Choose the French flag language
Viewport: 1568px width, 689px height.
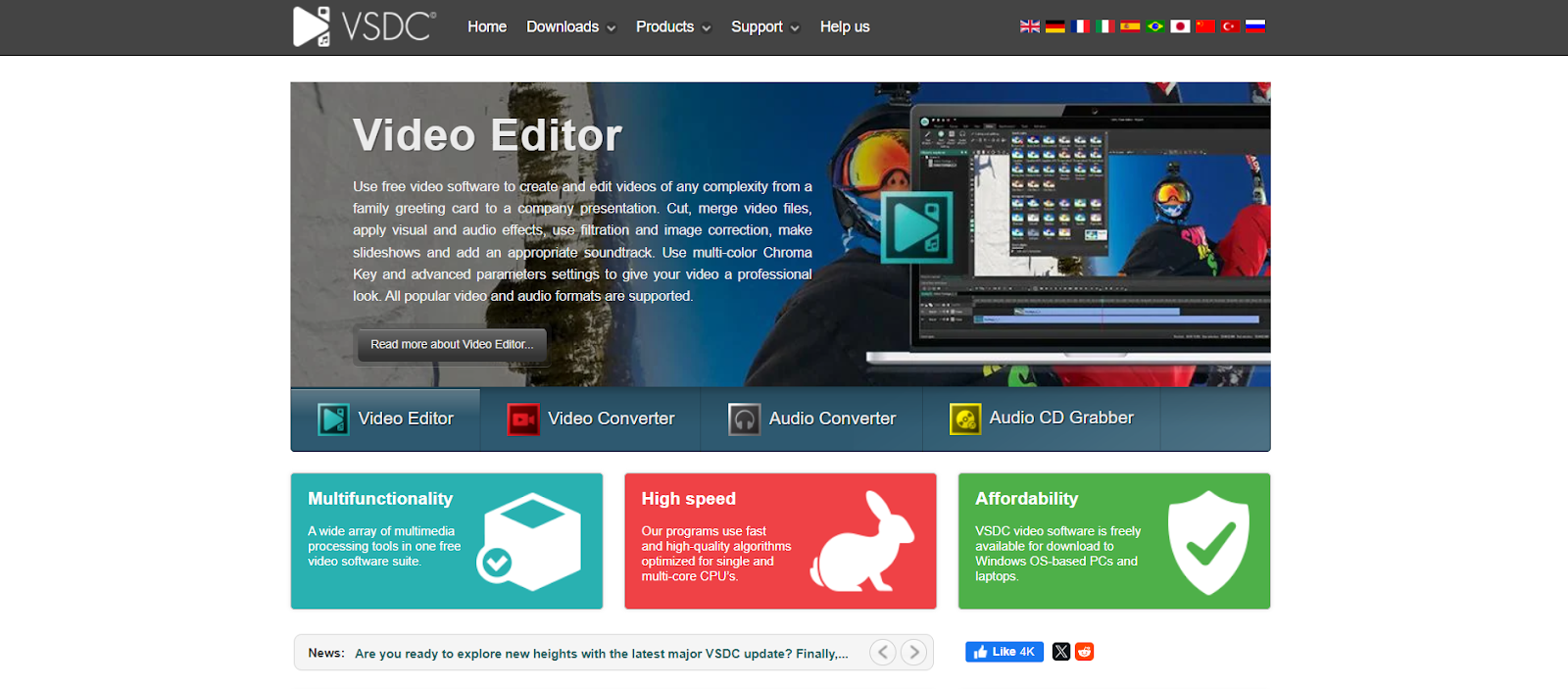click(x=1080, y=26)
